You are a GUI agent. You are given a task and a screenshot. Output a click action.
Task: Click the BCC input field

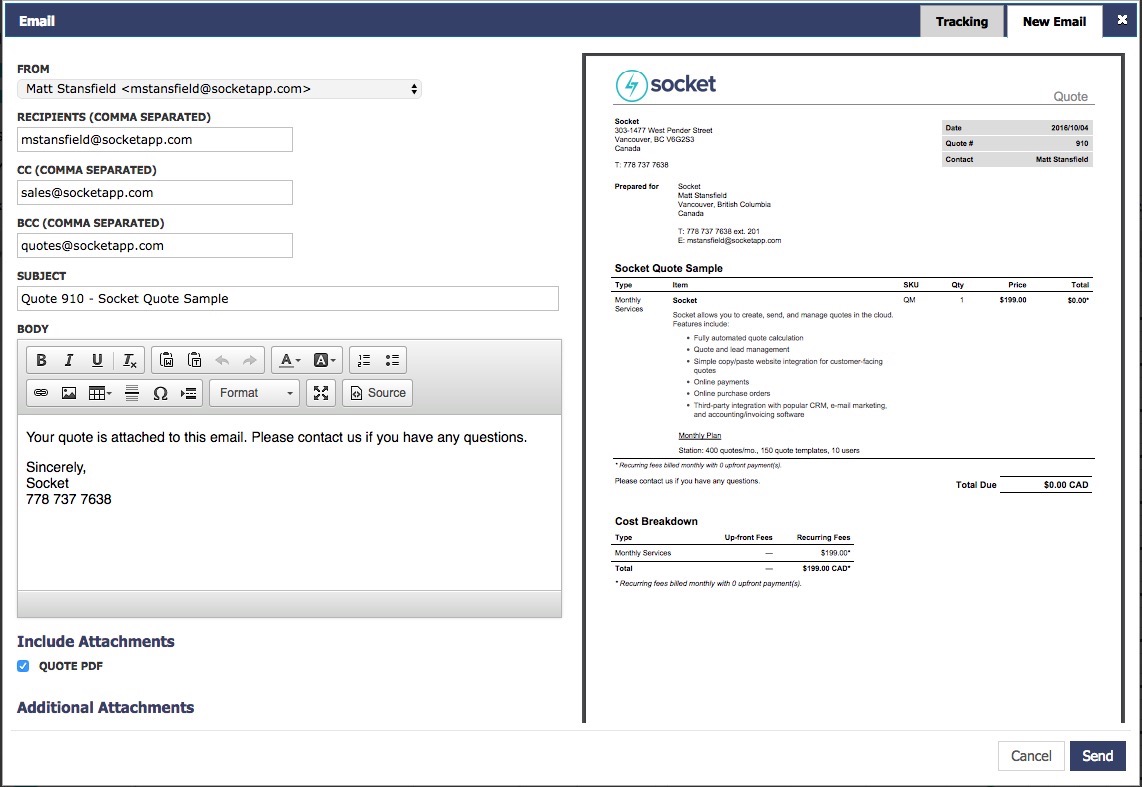click(x=155, y=246)
